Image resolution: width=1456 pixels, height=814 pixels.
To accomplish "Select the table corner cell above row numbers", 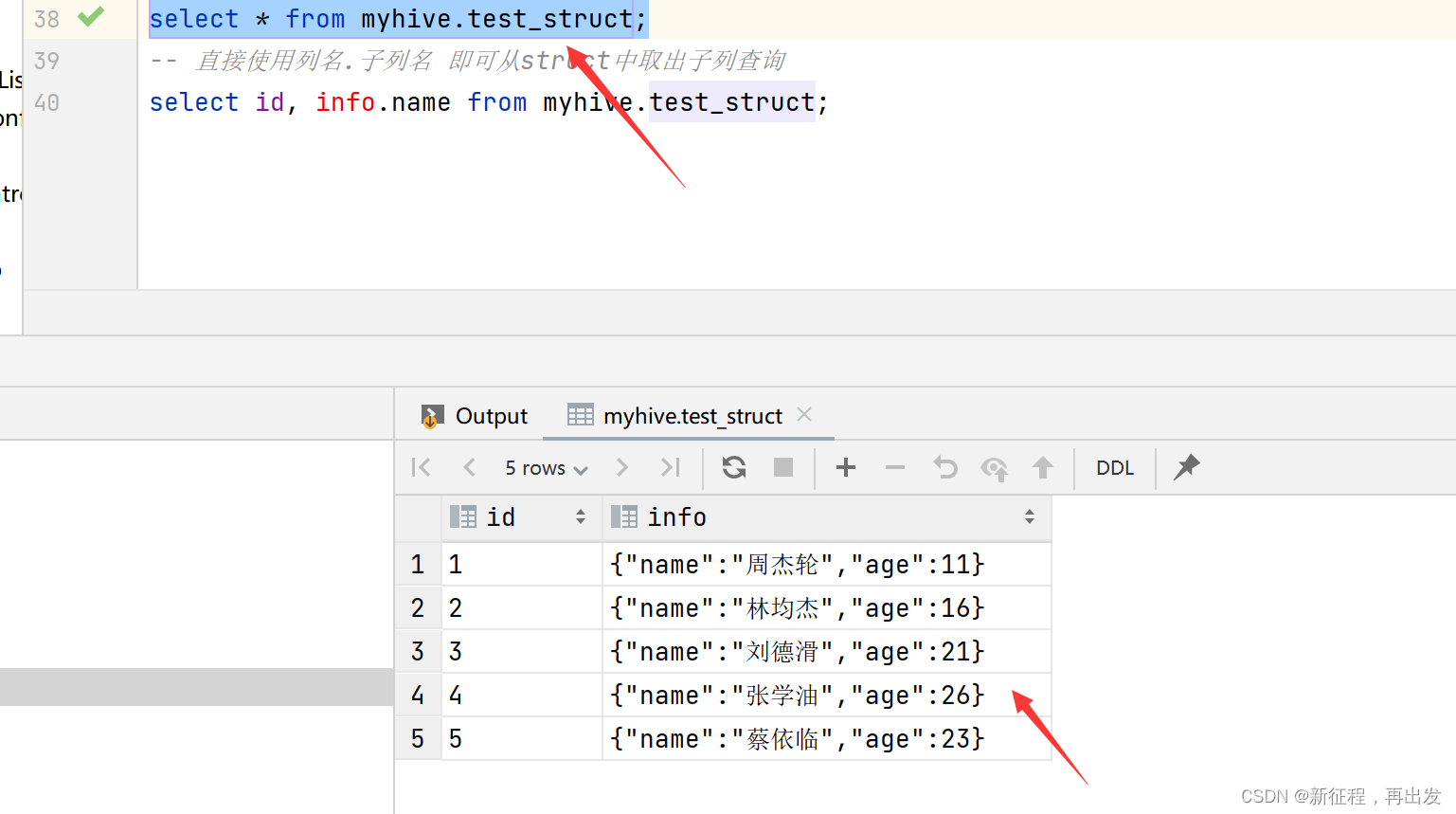I will coord(418,517).
